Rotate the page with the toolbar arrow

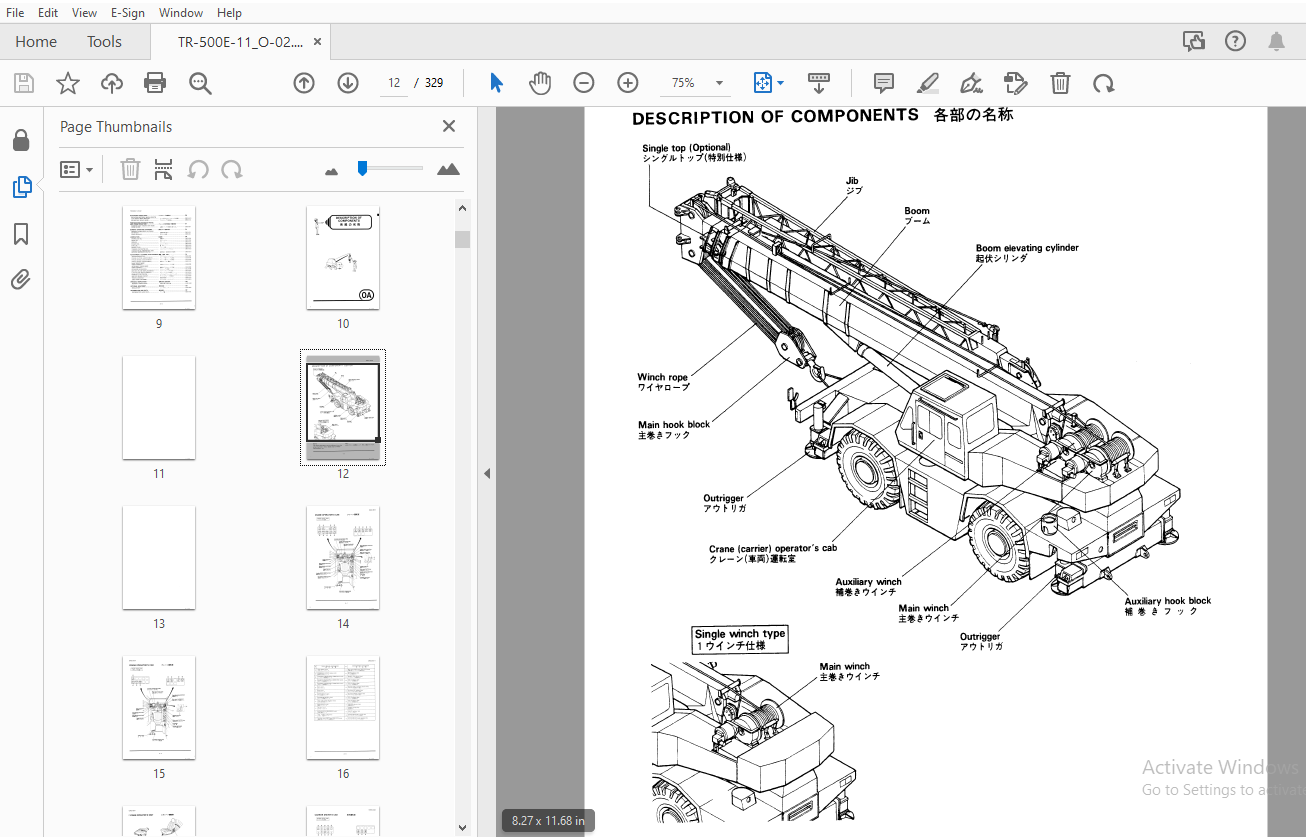[1104, 83]
